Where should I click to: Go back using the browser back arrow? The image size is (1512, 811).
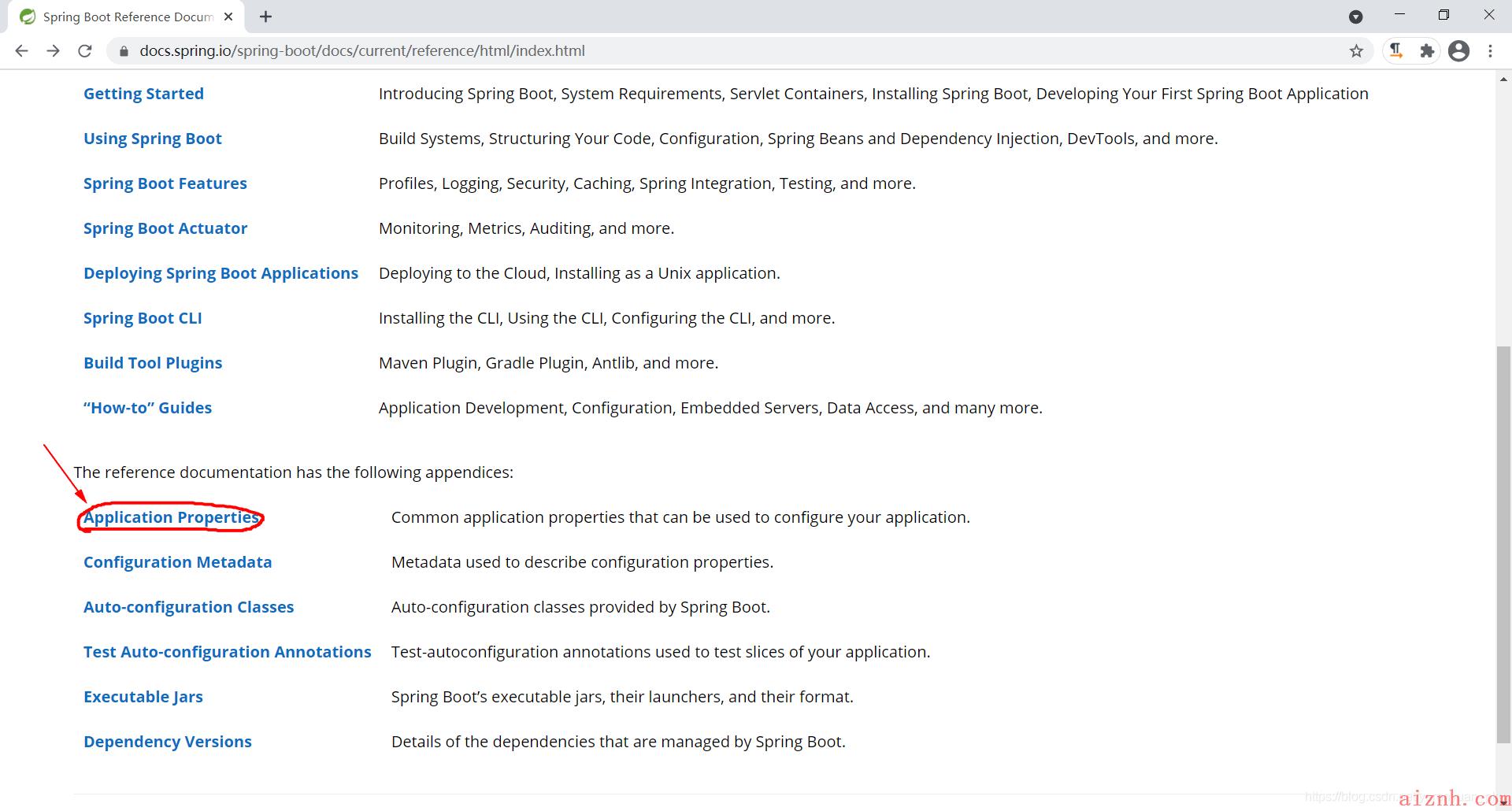[x=21, y=51]
